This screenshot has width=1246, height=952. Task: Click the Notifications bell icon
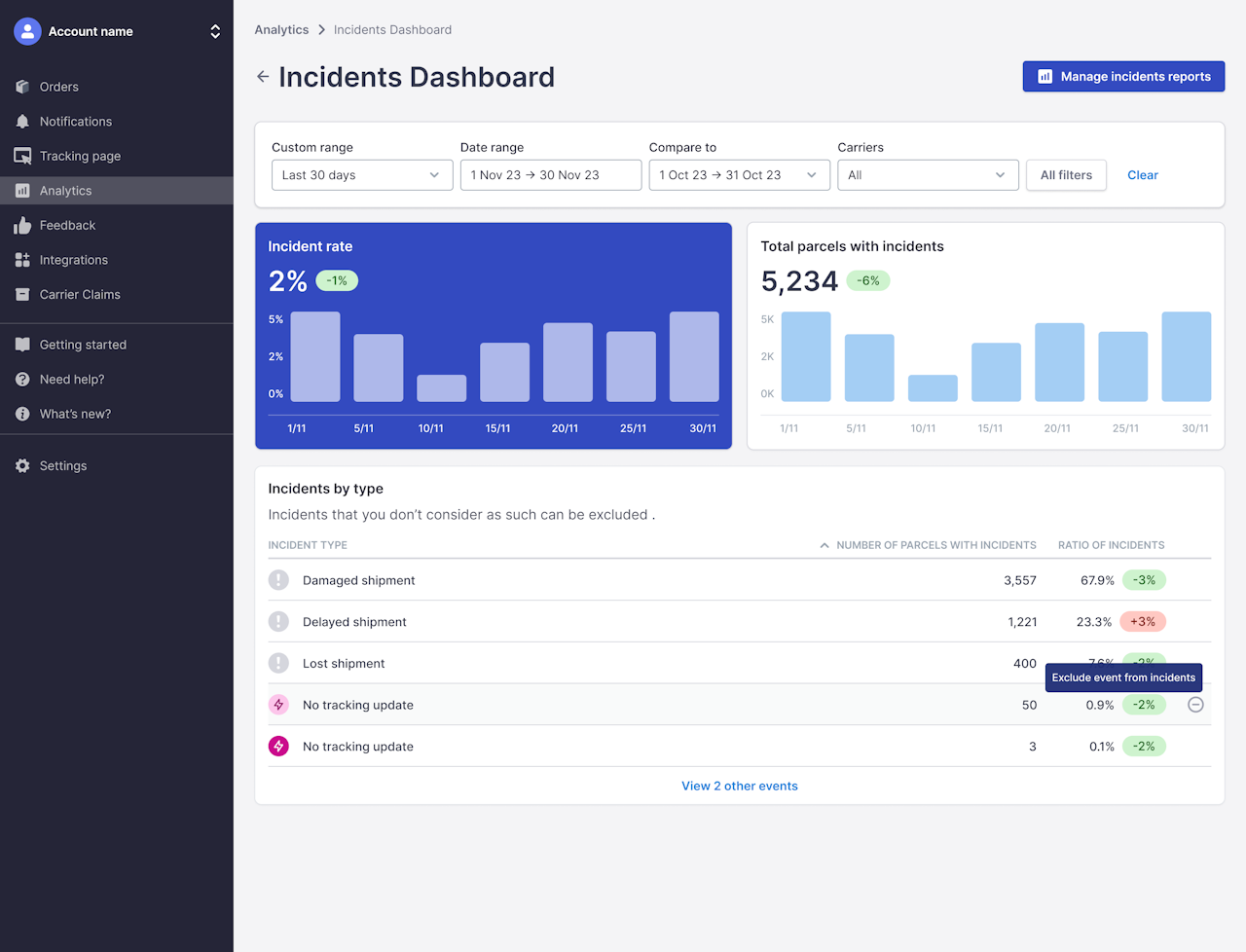(x=22, y=122)
